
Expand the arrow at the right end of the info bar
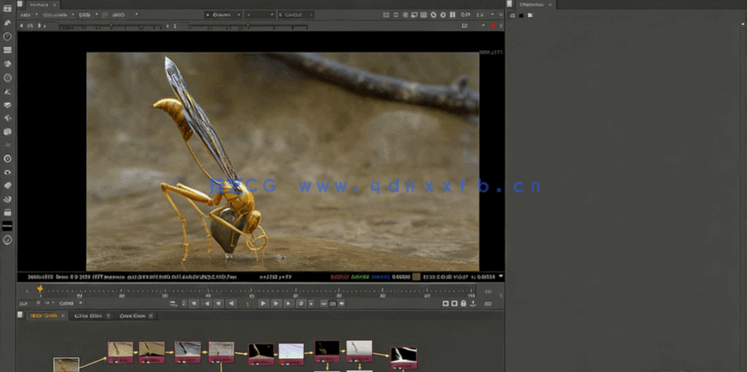tap(501, 276)
